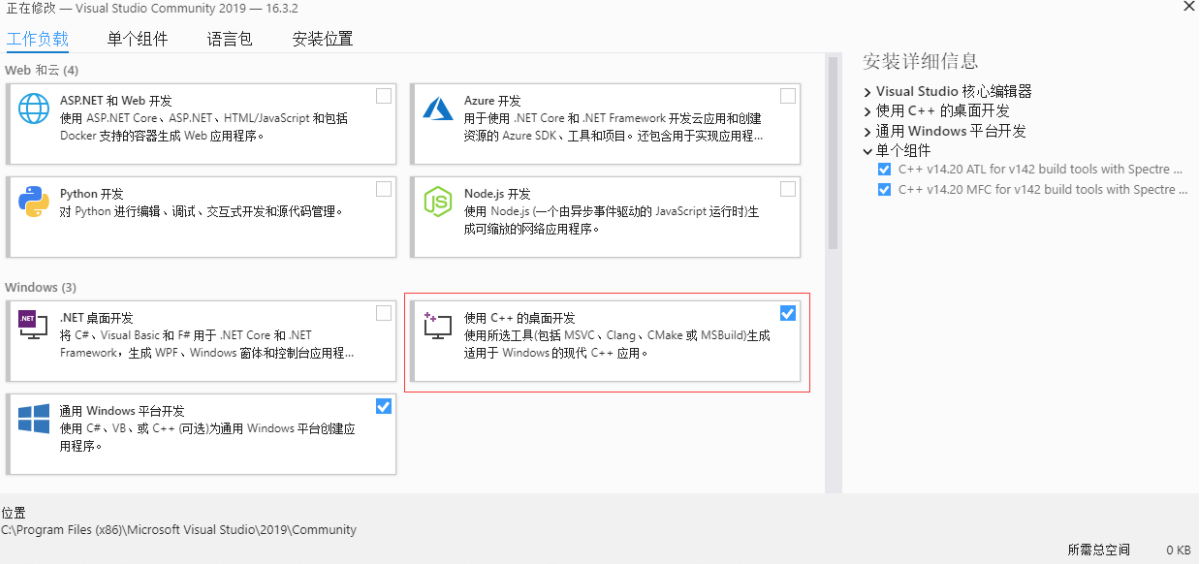Check the ASP.NET 和 Web 开发 workload checkbox

(384, 96)
